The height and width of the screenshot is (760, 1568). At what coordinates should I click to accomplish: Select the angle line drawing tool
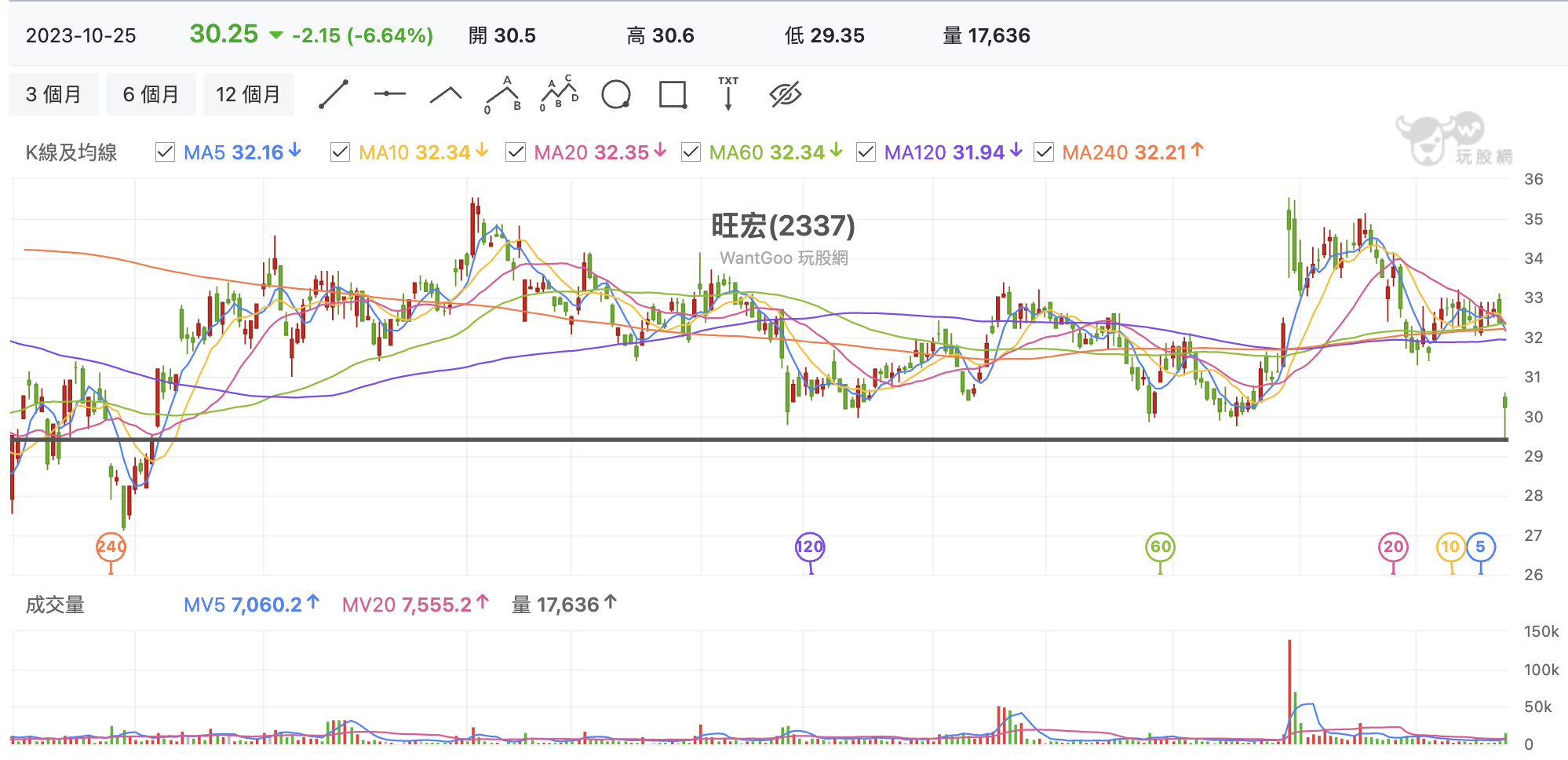(447, 95)
